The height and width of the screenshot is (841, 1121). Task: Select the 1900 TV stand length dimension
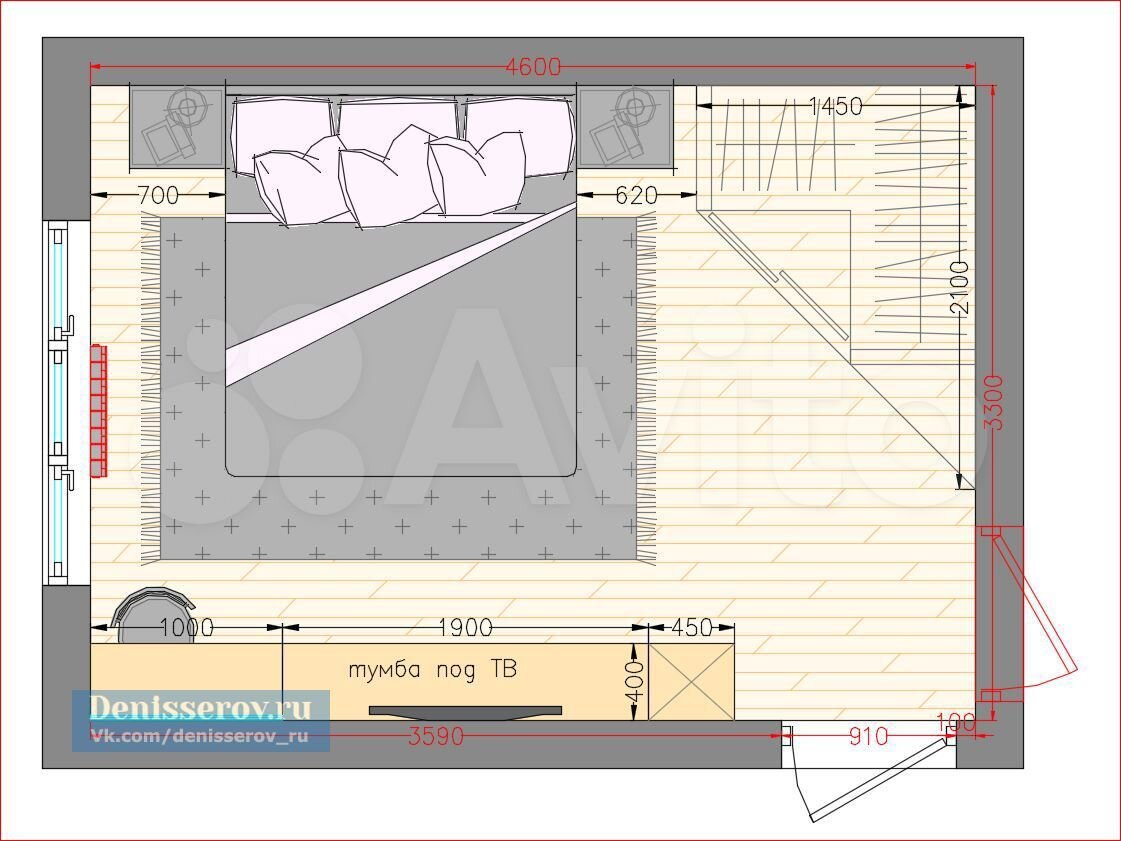click(x=465, y=627)
